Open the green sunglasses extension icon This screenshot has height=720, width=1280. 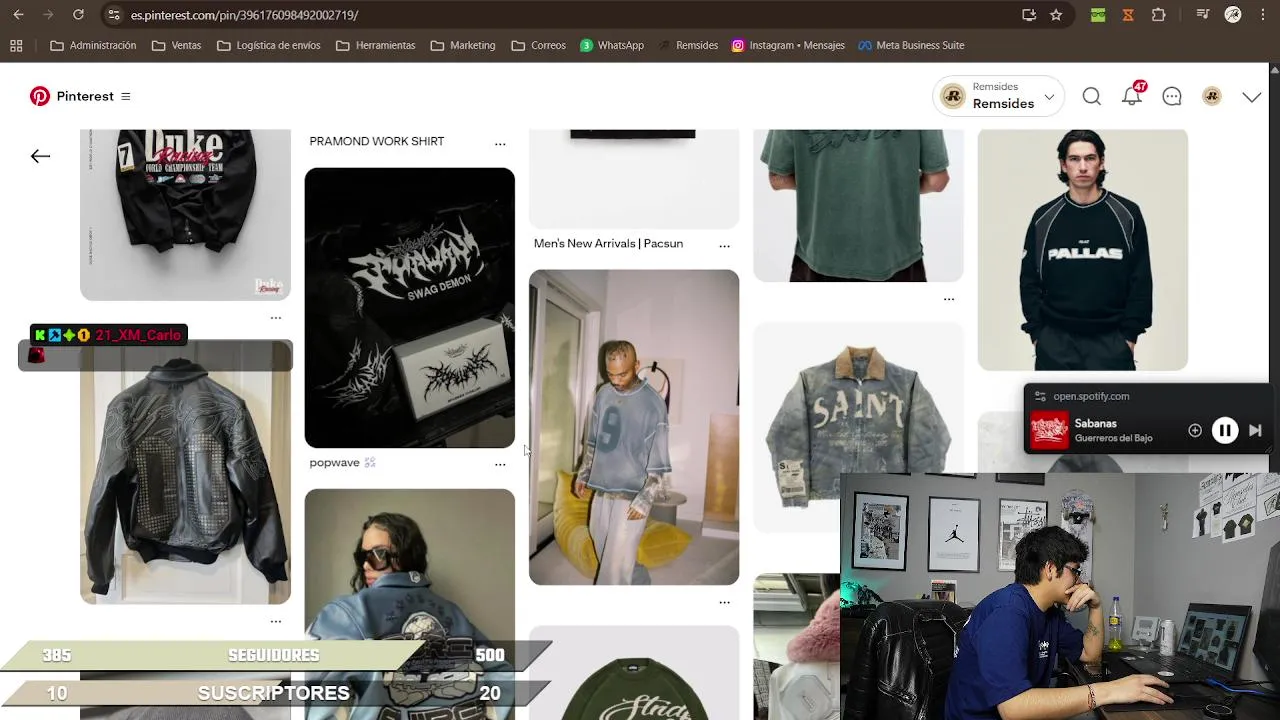point(1098,15)
